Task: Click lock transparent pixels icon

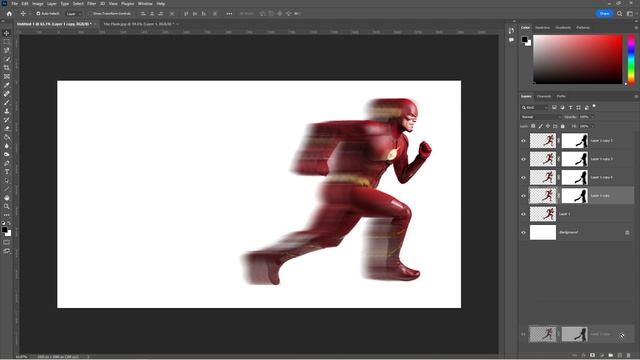Action: (x=533, y=126)
